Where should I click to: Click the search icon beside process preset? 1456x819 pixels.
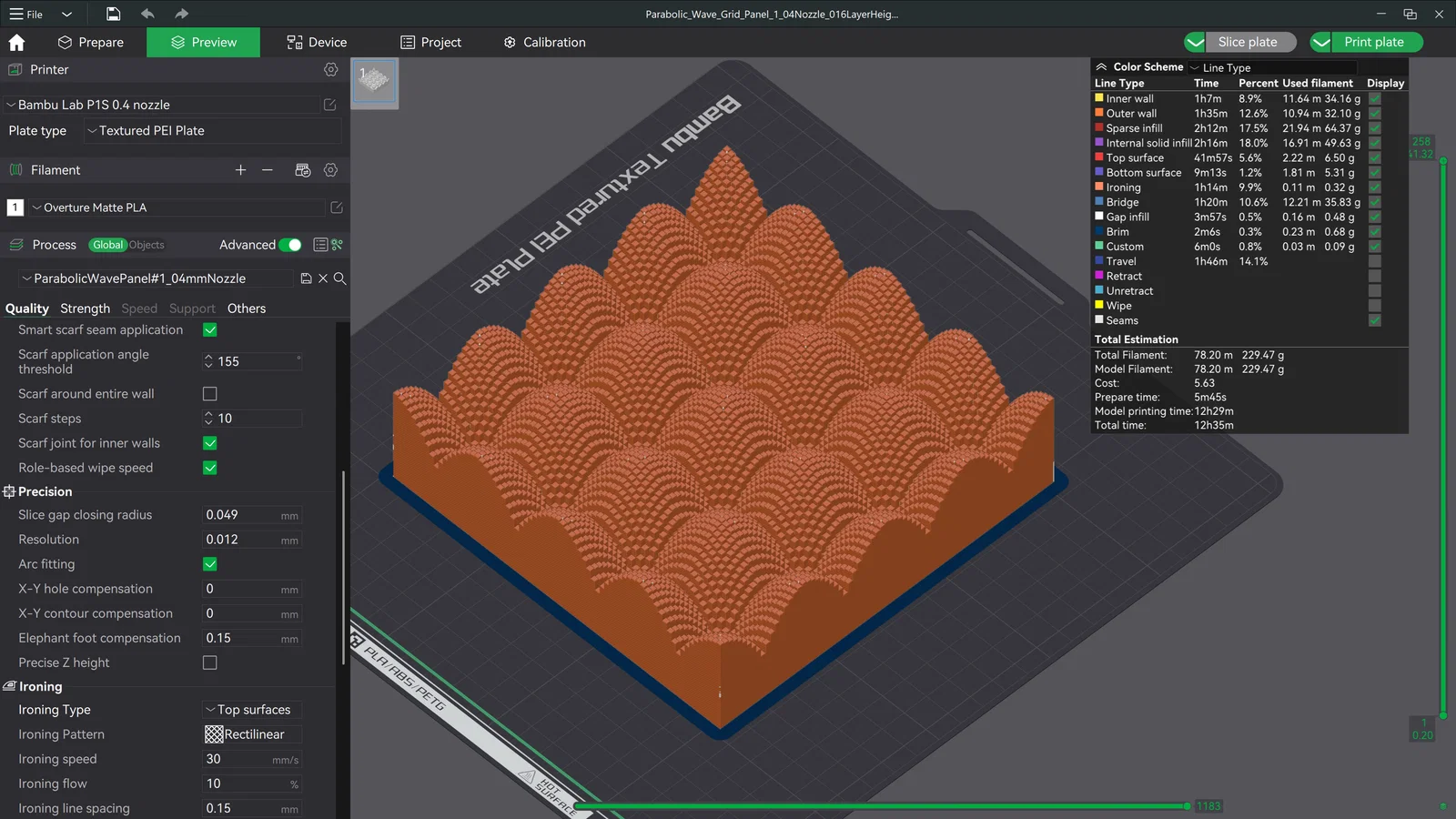click(339, 278)
